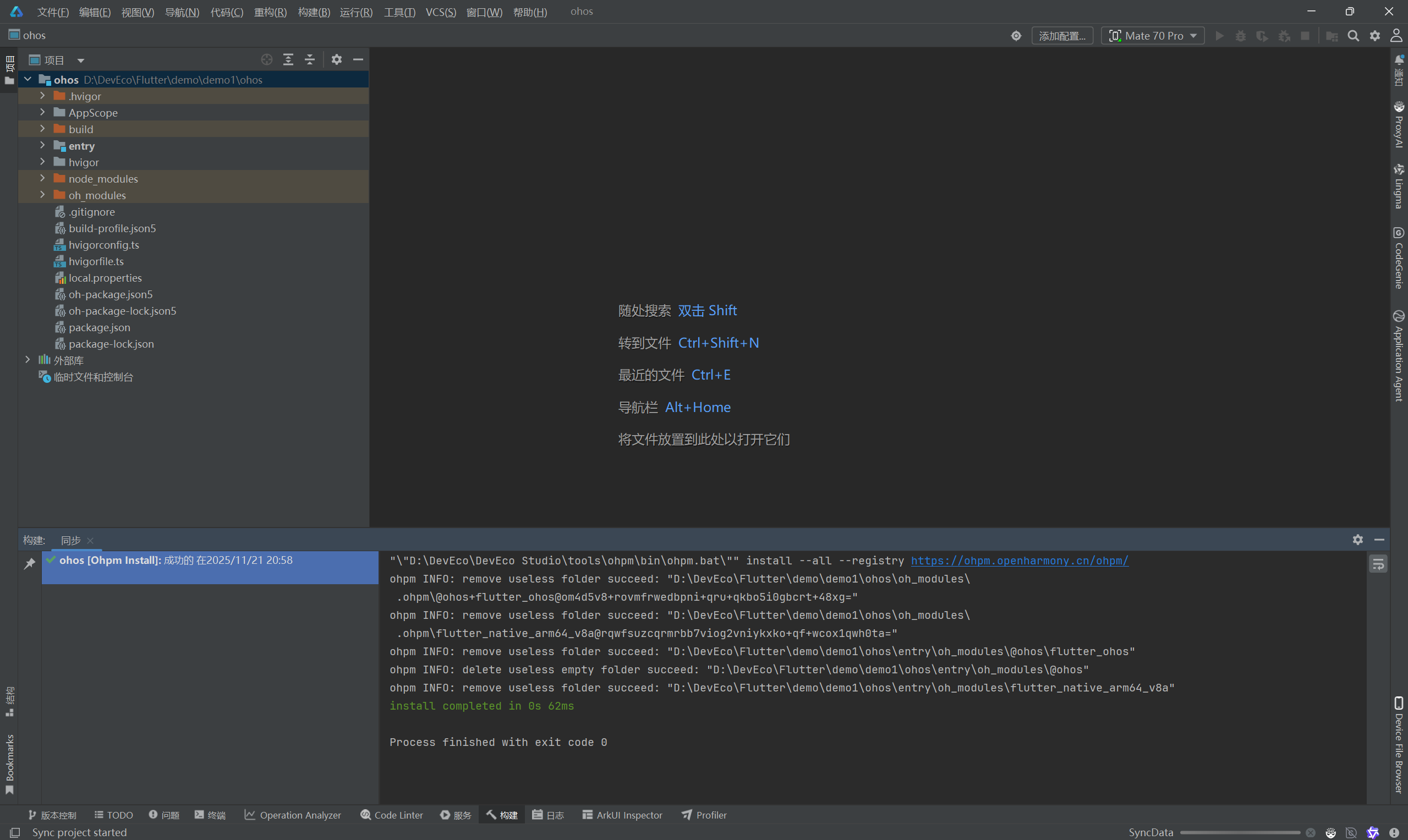1408x840 pixels.
Task: Expand the 外部库 external libraries node
Action: [28, 360]
